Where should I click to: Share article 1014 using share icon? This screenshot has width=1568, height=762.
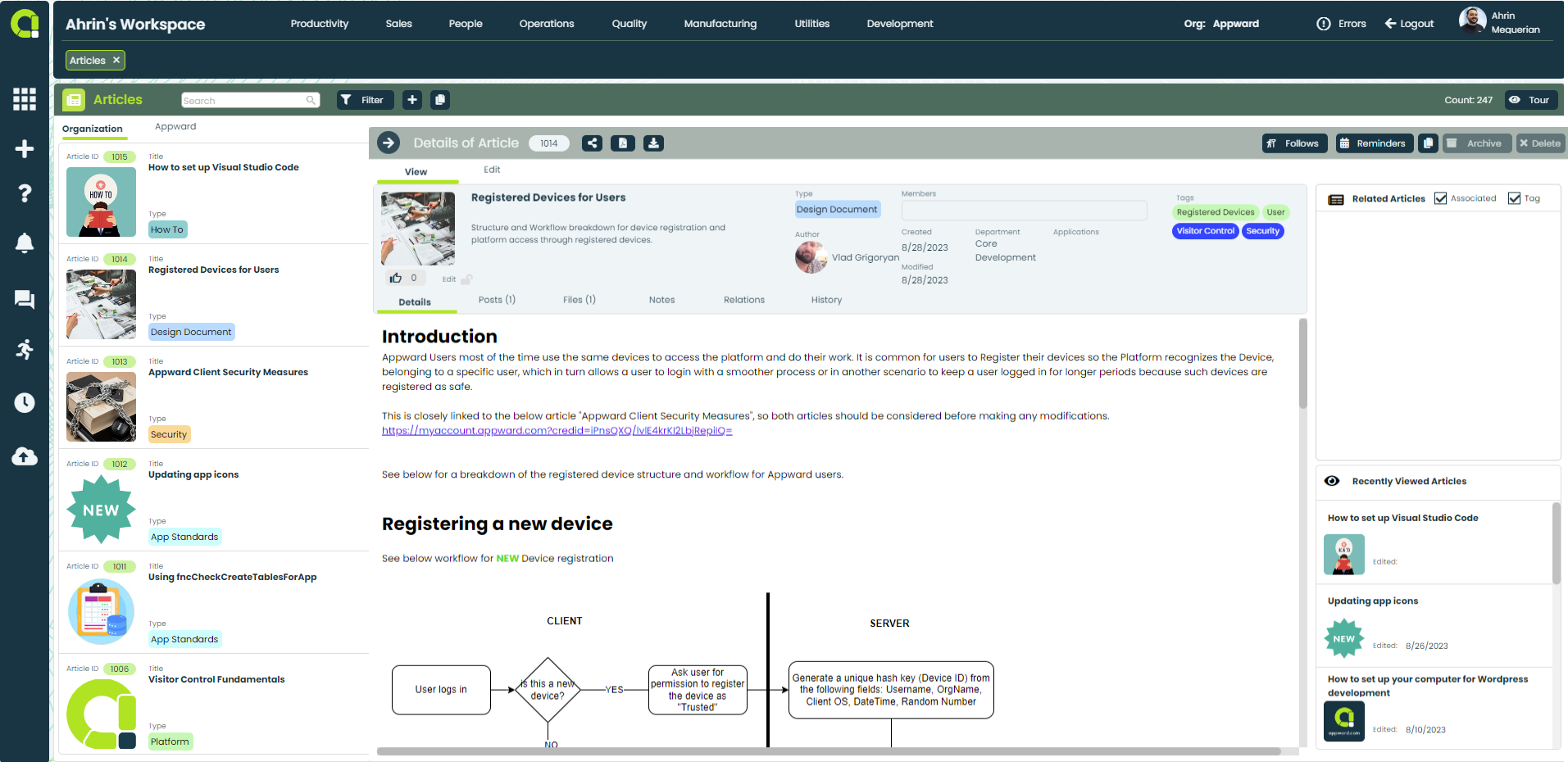pyautogui.click(x=593, y=143)
